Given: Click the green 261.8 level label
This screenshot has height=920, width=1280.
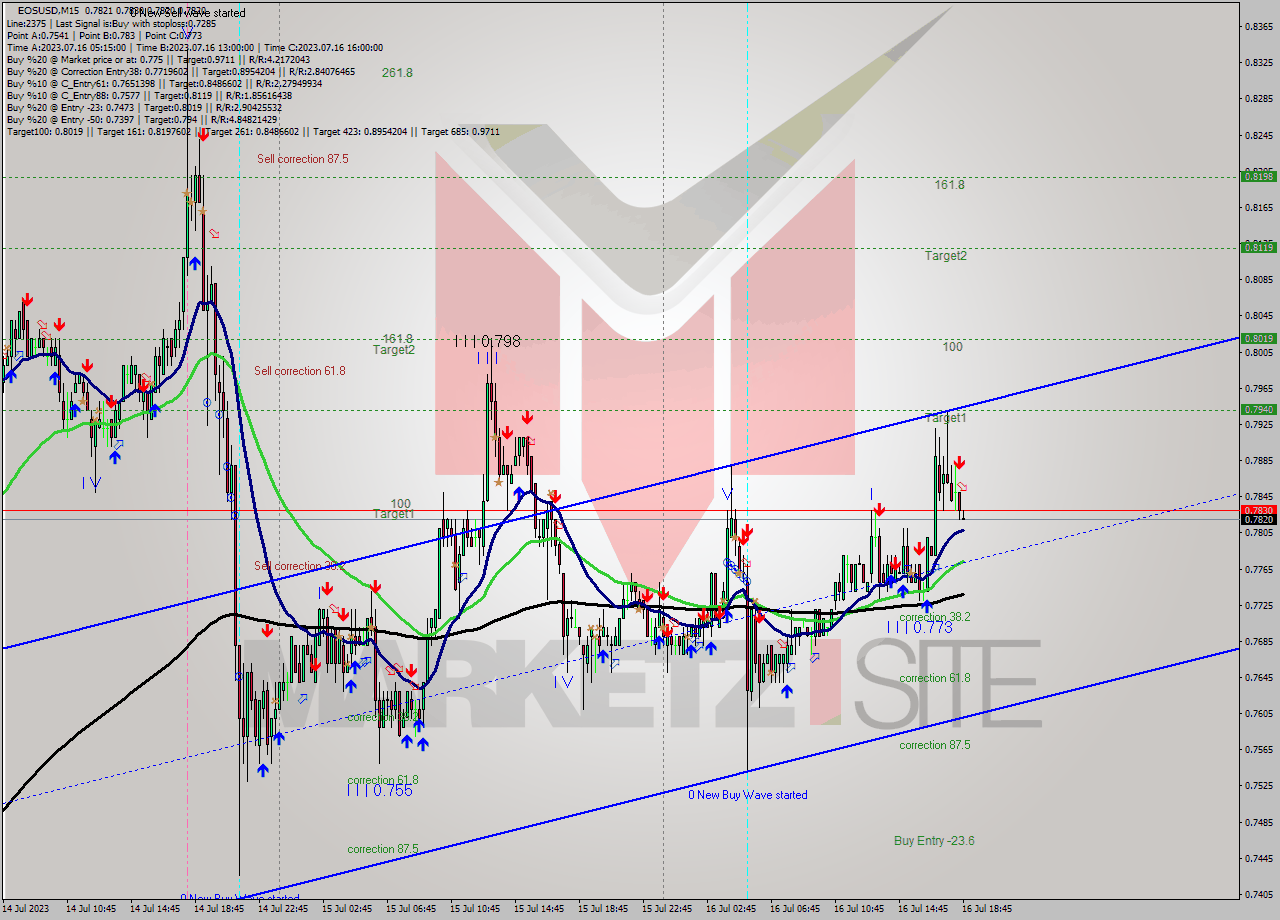Looking at the screenshot, I should (x=397, y=73).
